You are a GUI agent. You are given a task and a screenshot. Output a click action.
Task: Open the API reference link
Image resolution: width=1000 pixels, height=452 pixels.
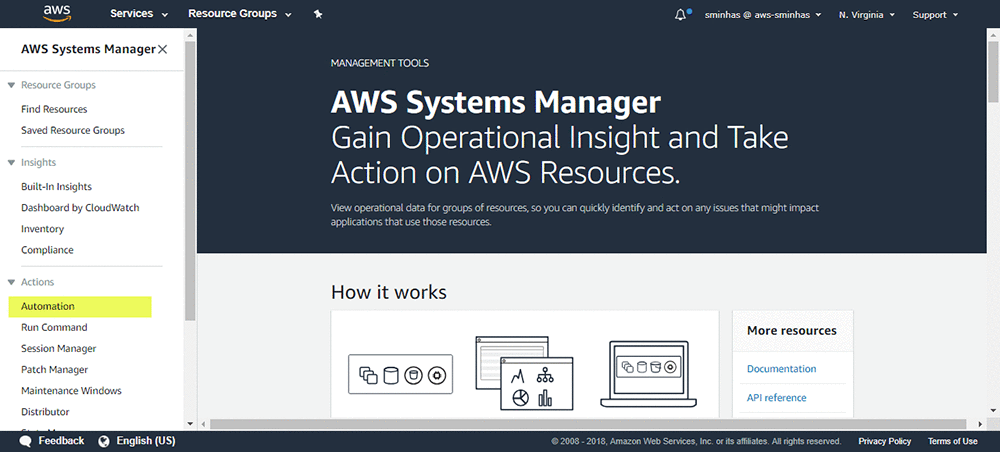776,398
